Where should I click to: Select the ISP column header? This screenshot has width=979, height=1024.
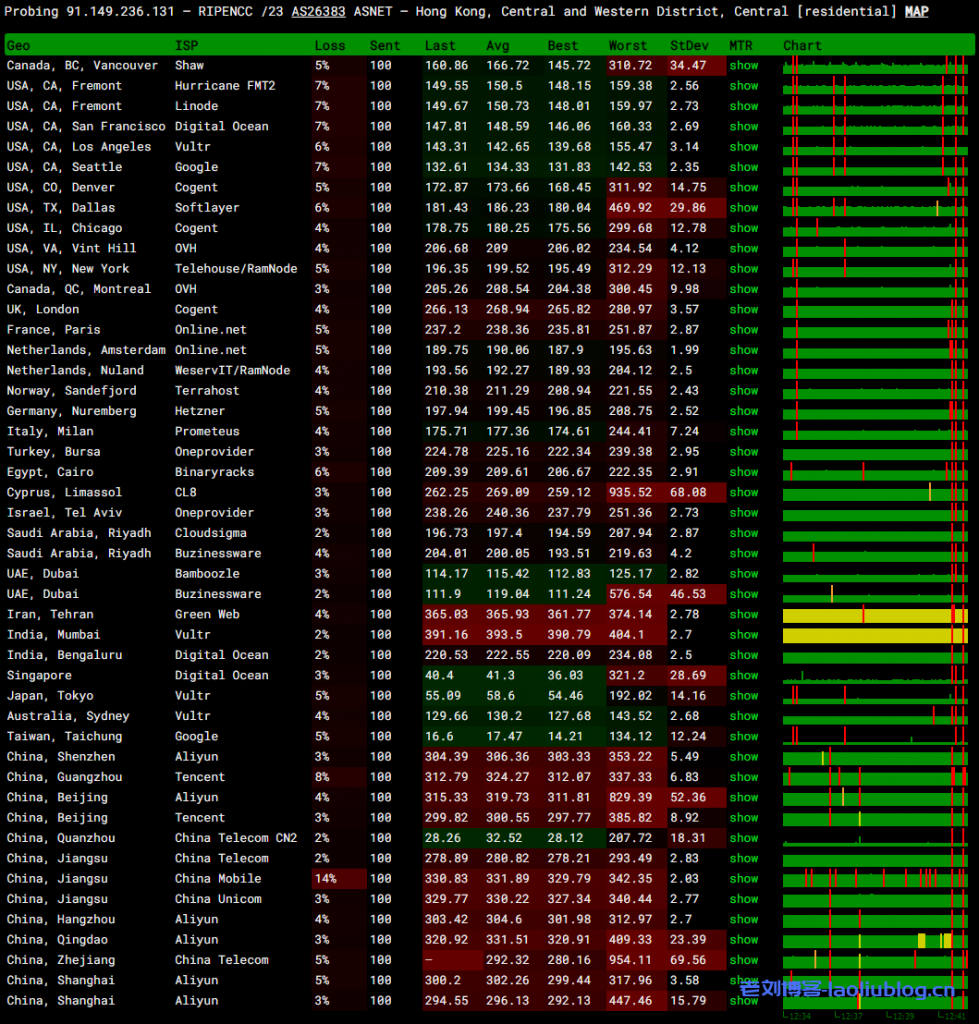(x=186, y=46)
